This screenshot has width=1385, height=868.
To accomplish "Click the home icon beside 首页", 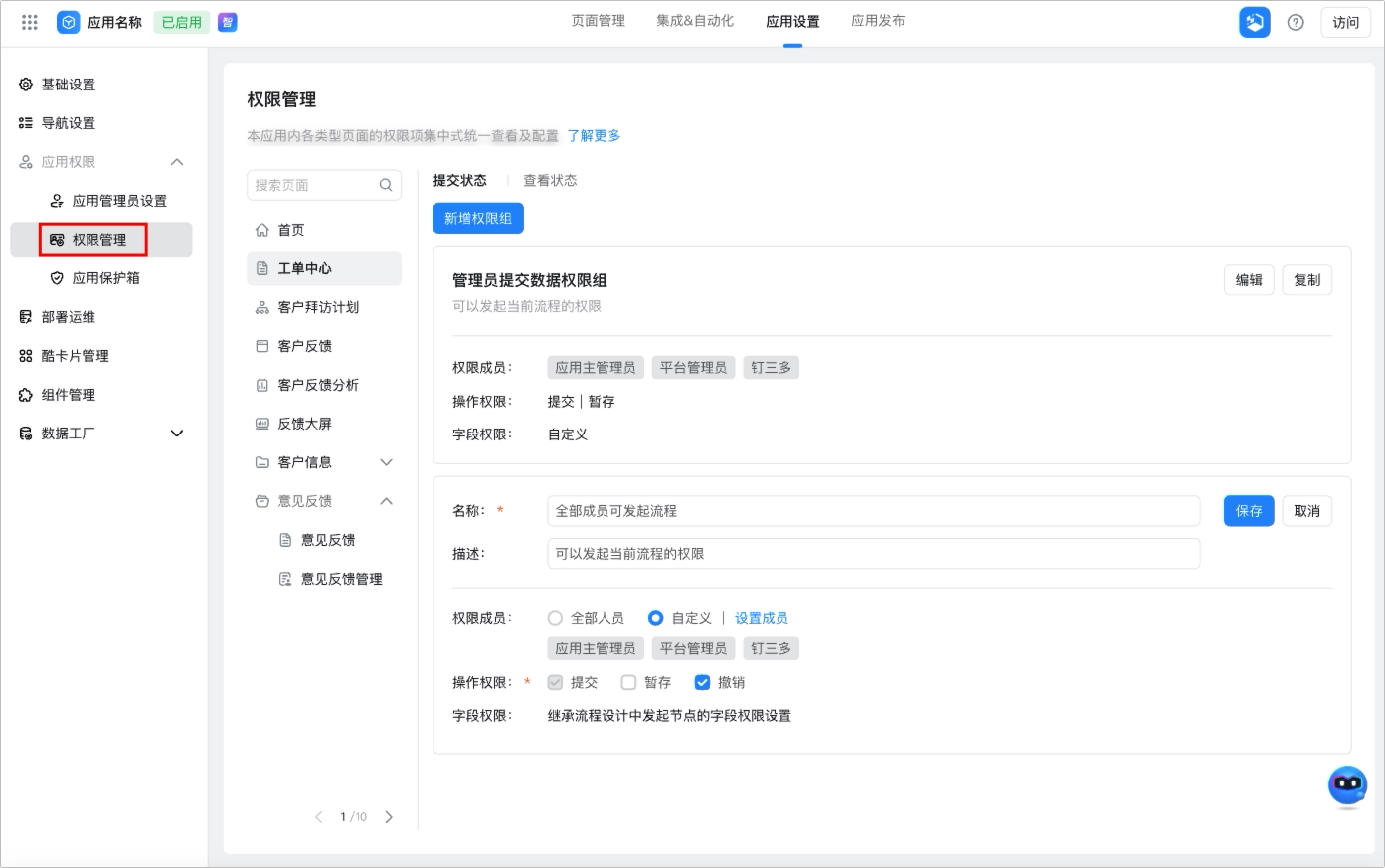I will coord(262,230).
